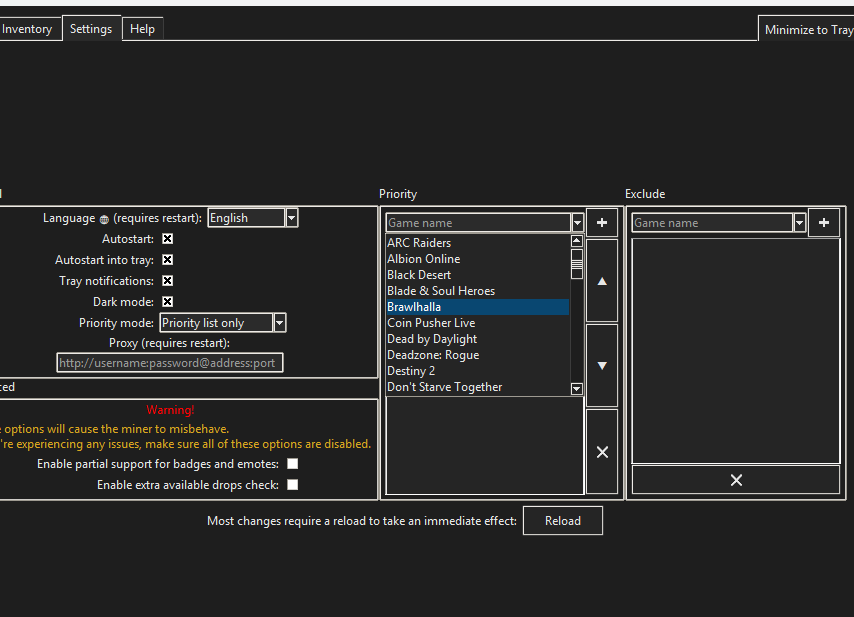Select Destiny 2 in priority list
Screen dimensions: 854x617
click(478, 371)
